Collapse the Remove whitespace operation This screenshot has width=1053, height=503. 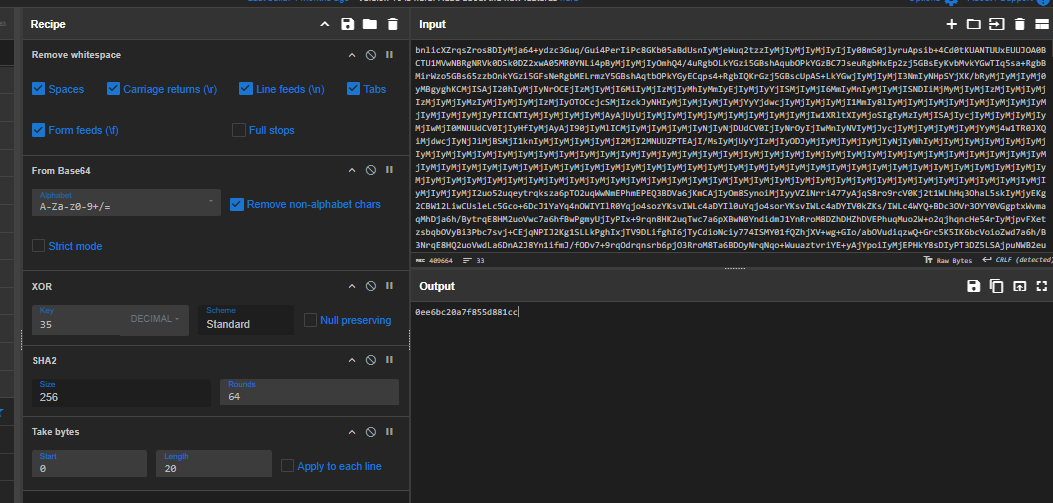tap(351, 55)
